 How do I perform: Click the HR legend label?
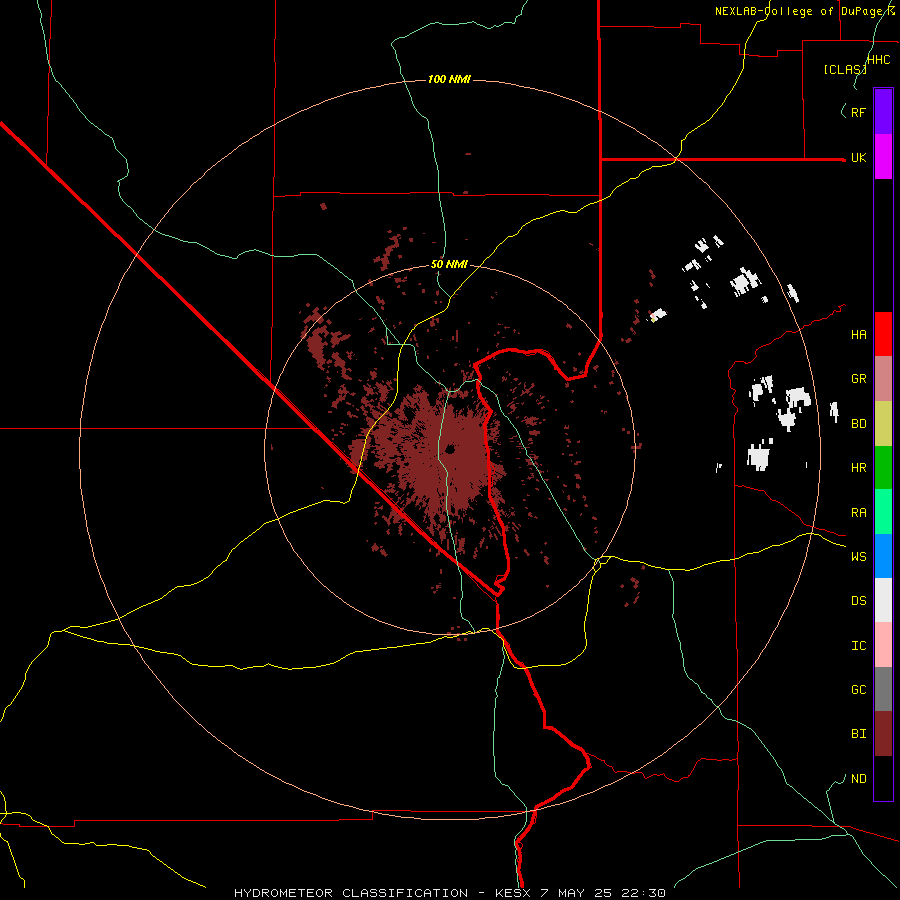point(858,467)
